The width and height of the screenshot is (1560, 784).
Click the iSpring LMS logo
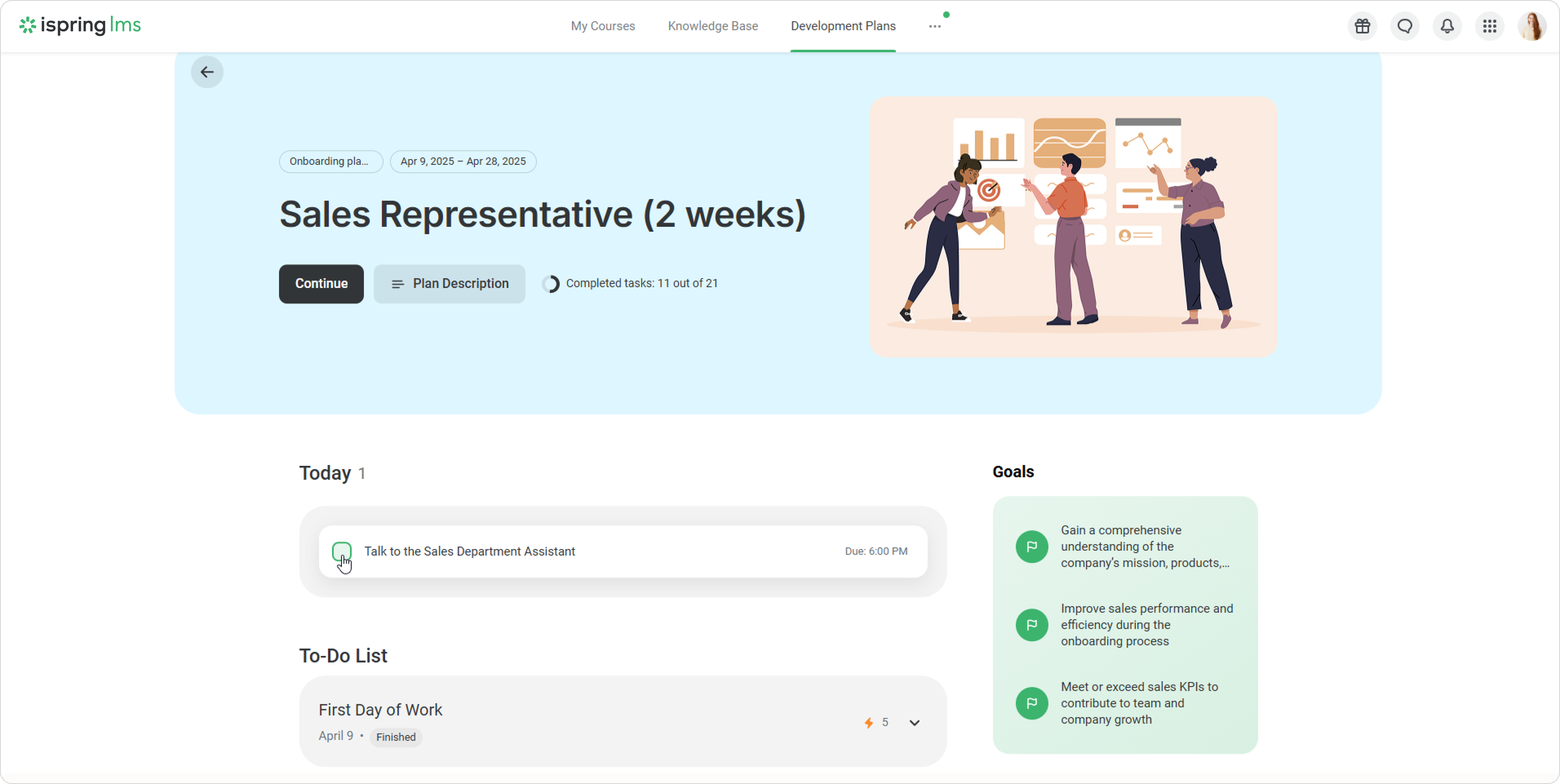pyautogui.click(x=80, y=25)
